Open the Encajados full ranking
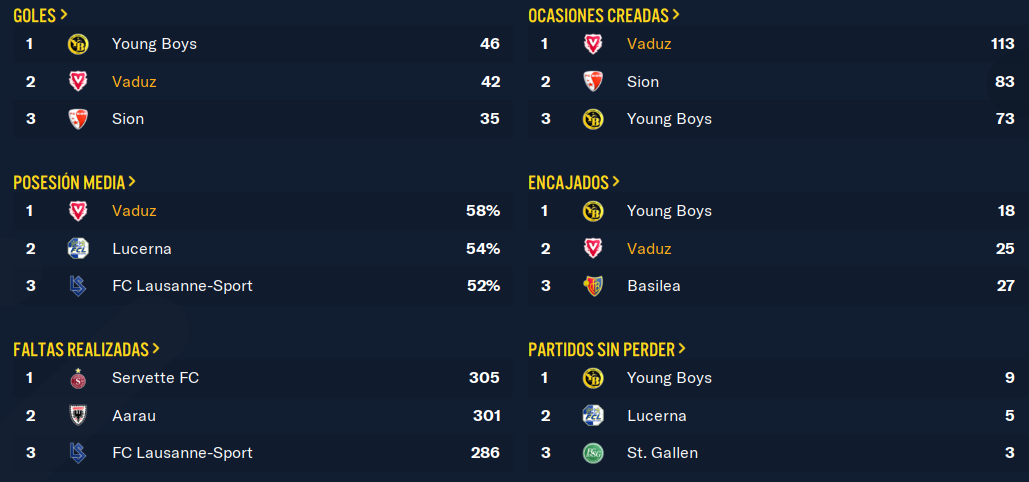1029x482 pixels. pyautogui.click(x=574, y=182)
